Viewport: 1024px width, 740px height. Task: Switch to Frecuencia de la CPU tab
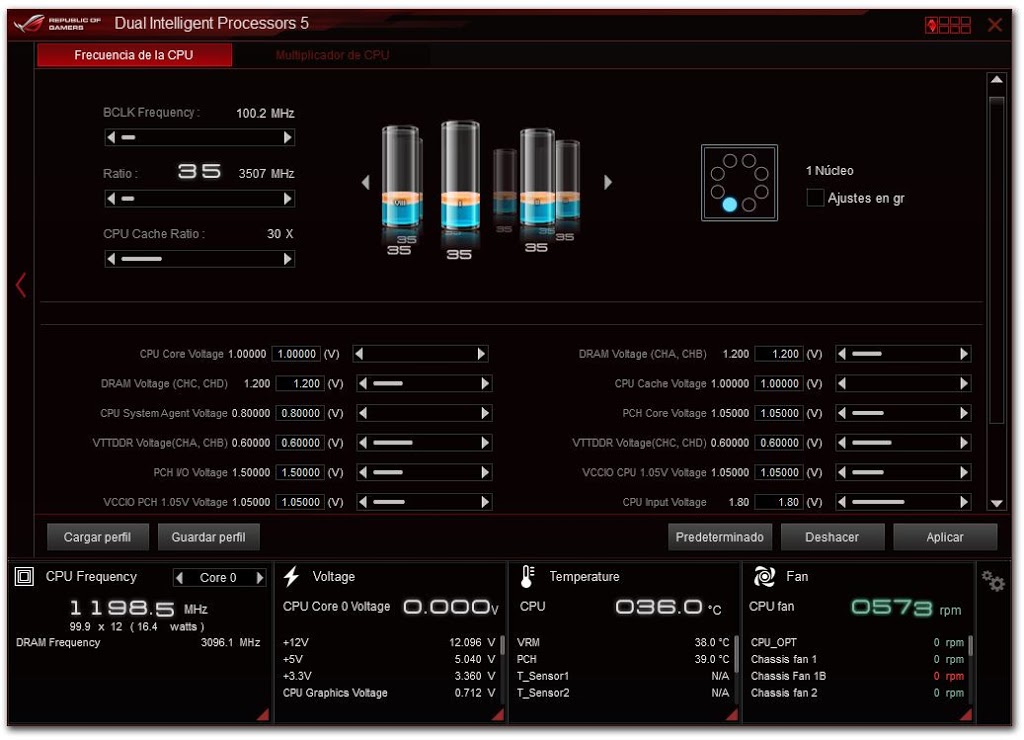coord(134,55)
